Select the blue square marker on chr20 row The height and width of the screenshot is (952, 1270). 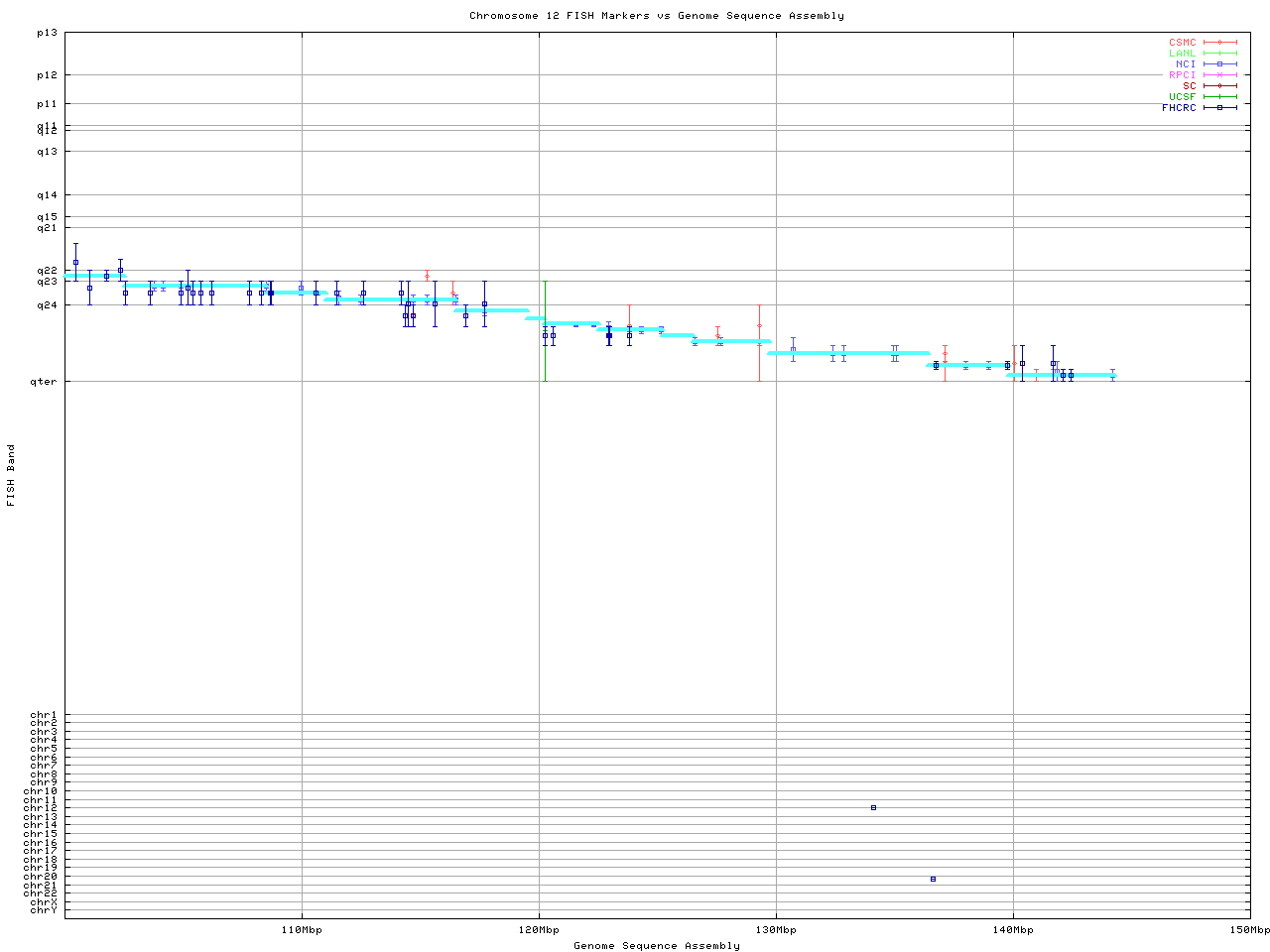[x=933, y=879]
